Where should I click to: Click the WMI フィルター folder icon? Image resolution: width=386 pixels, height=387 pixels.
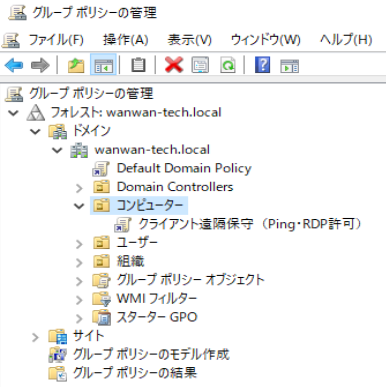coord(101,299)
